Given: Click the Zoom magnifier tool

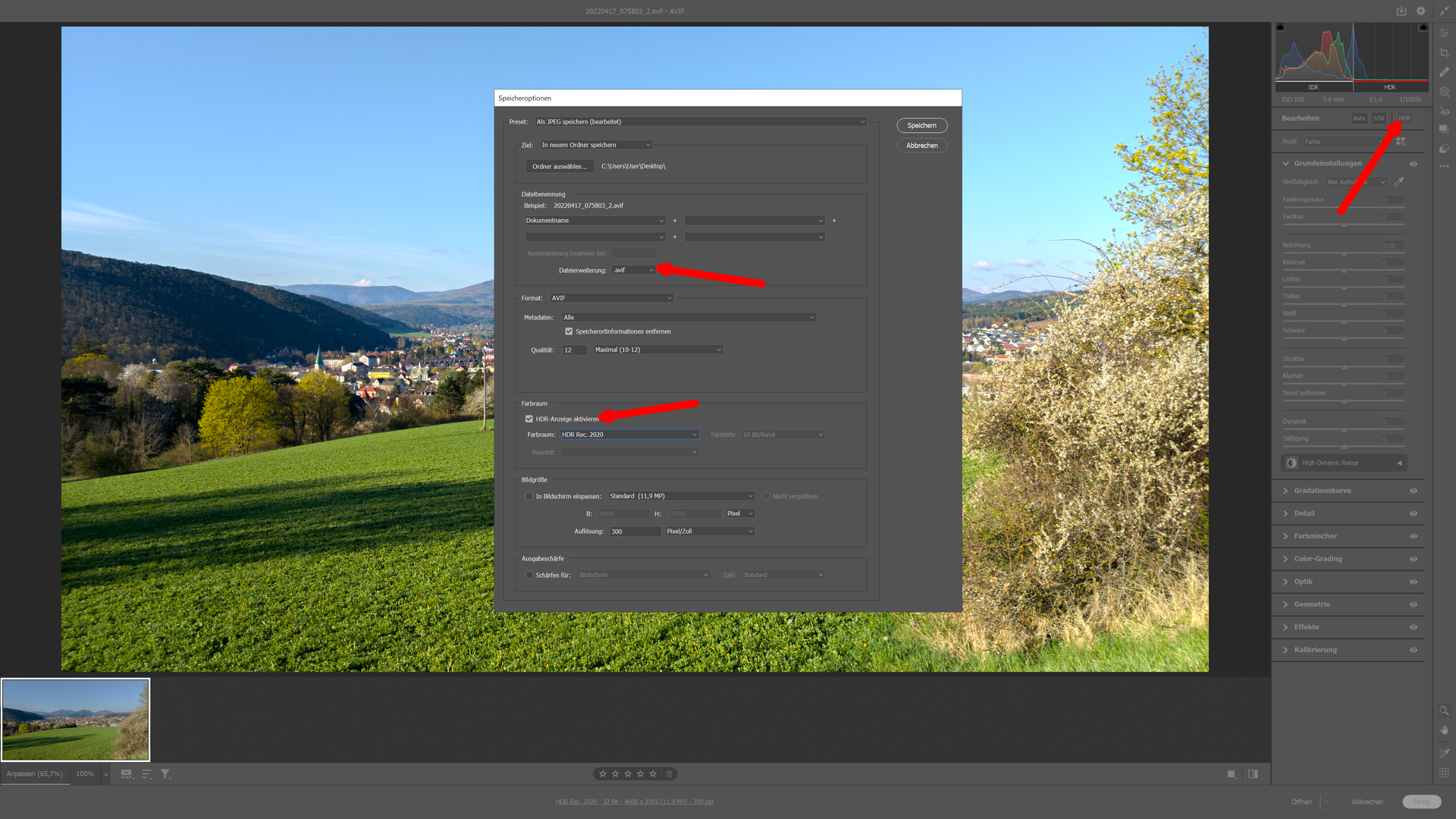Looking at the screenshot, I should 1444,711.
